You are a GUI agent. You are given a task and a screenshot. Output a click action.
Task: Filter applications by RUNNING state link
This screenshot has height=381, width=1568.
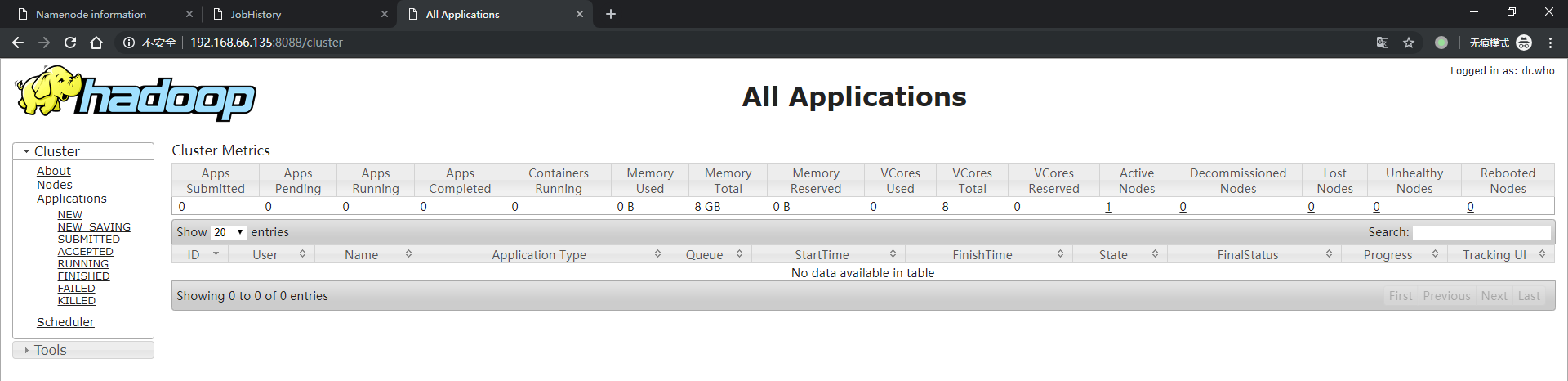pos(82,264)
